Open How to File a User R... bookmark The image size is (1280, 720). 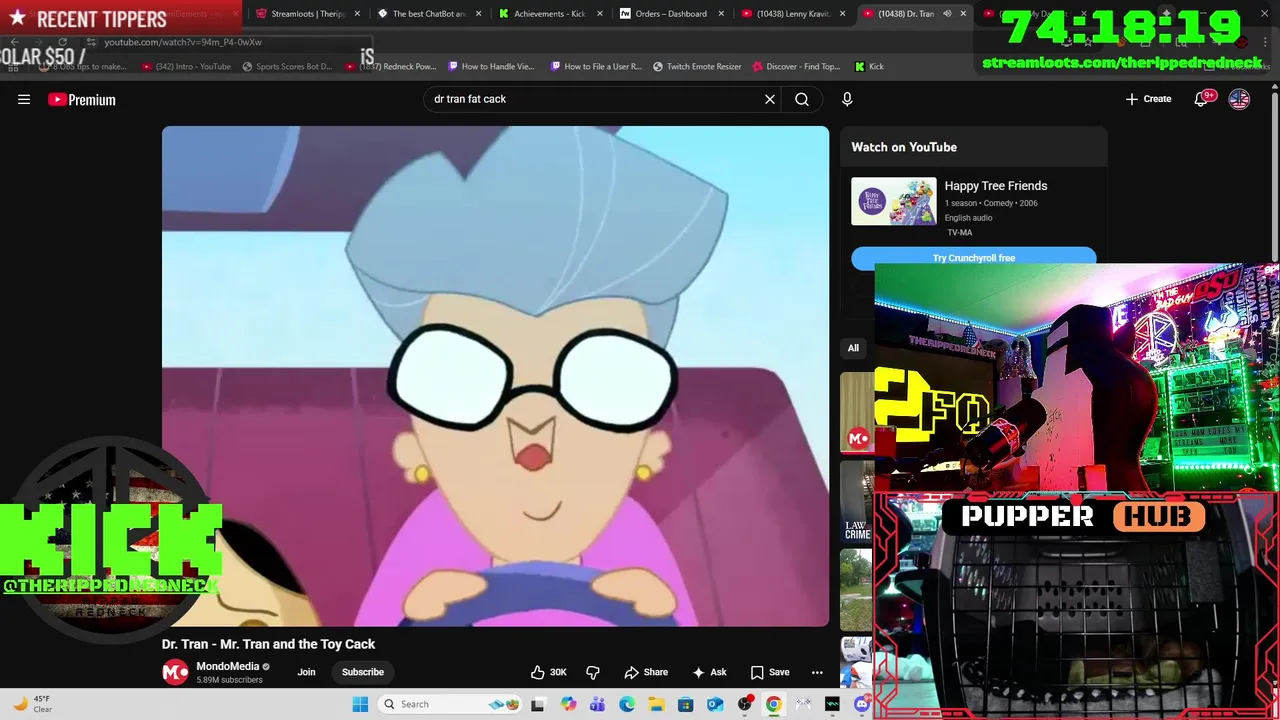coord(595,66)
